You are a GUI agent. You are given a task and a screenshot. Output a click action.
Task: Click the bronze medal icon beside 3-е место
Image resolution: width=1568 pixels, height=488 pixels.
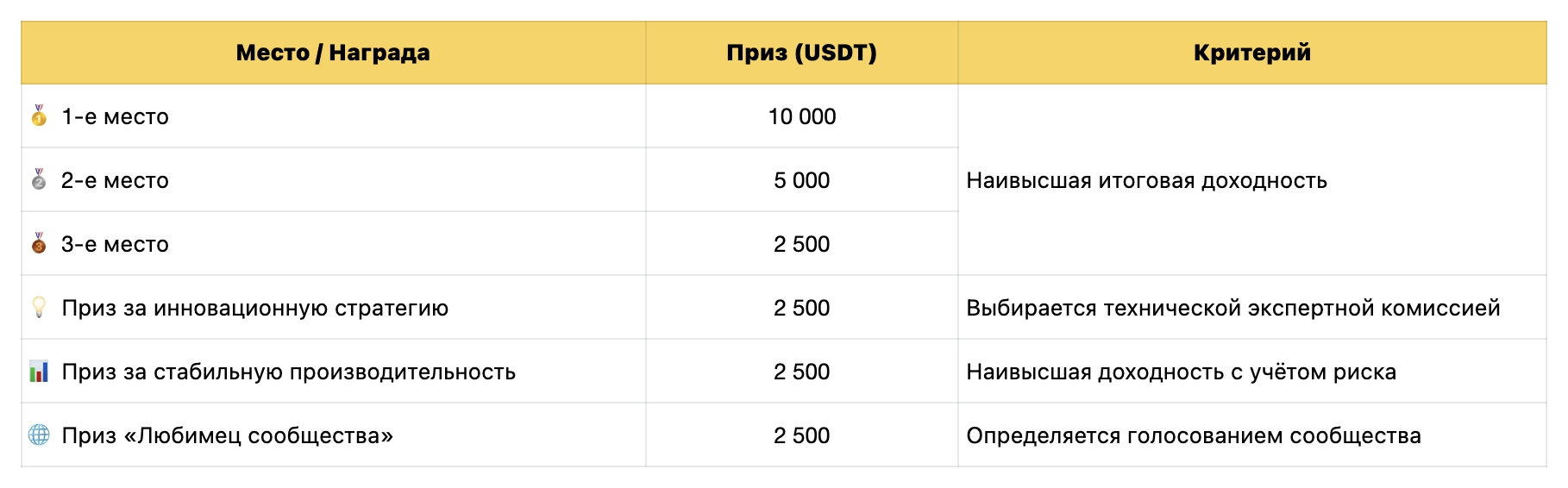click(39, 244)
